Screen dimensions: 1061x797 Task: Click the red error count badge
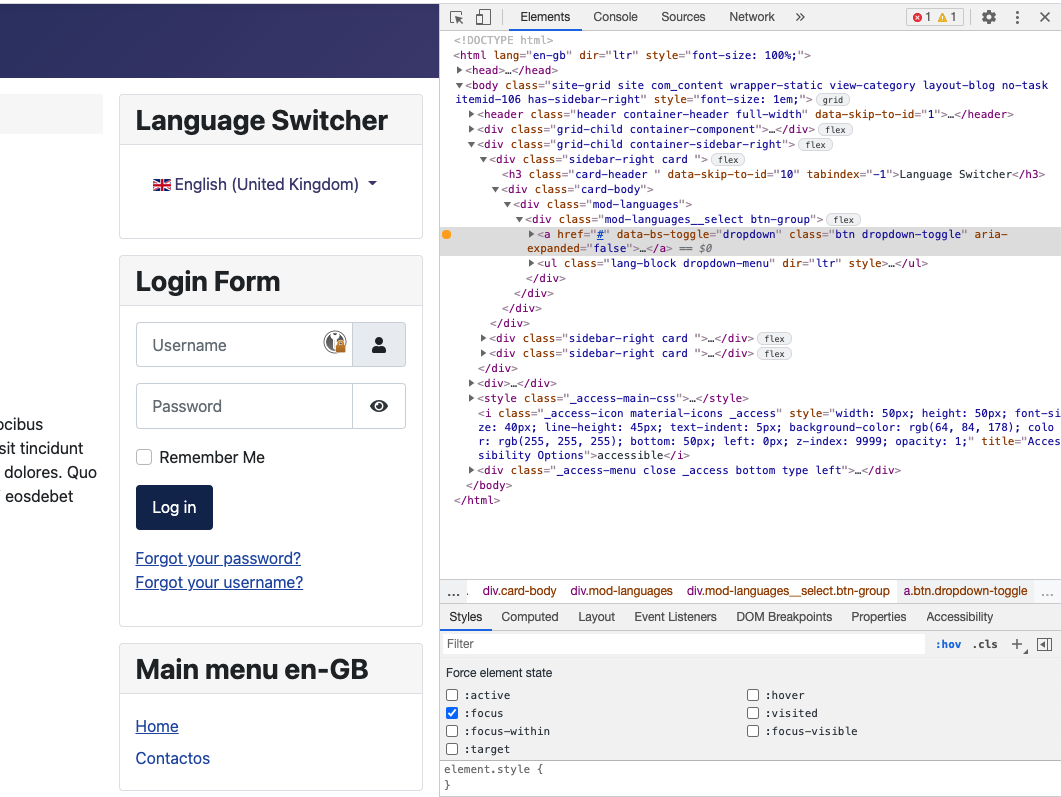[x=921, y=17]
